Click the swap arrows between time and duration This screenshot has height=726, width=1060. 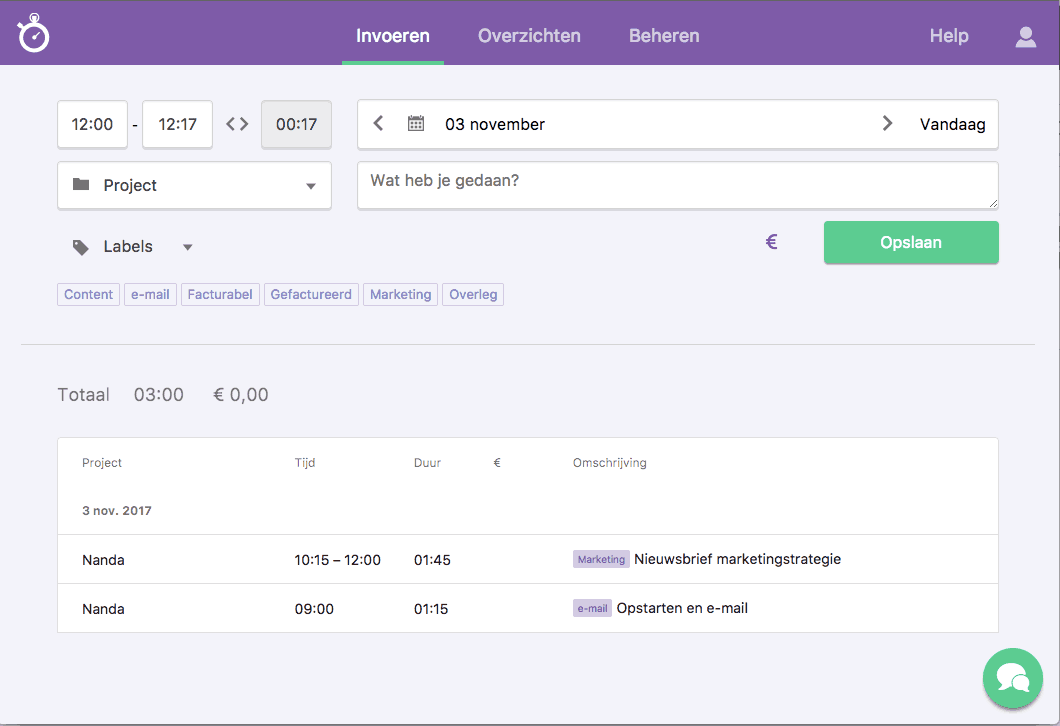pos(237,124)
